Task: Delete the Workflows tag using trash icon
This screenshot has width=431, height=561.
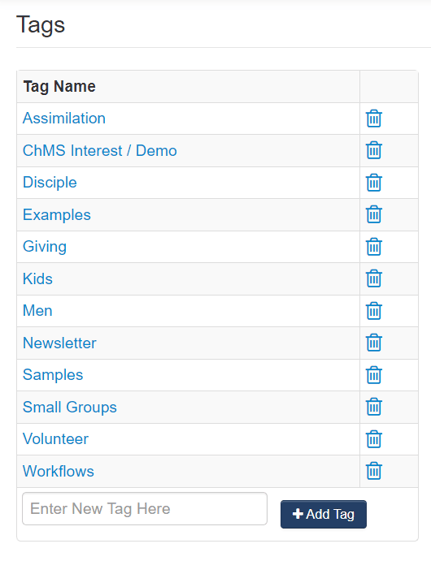Action: [x=374, y=471]
